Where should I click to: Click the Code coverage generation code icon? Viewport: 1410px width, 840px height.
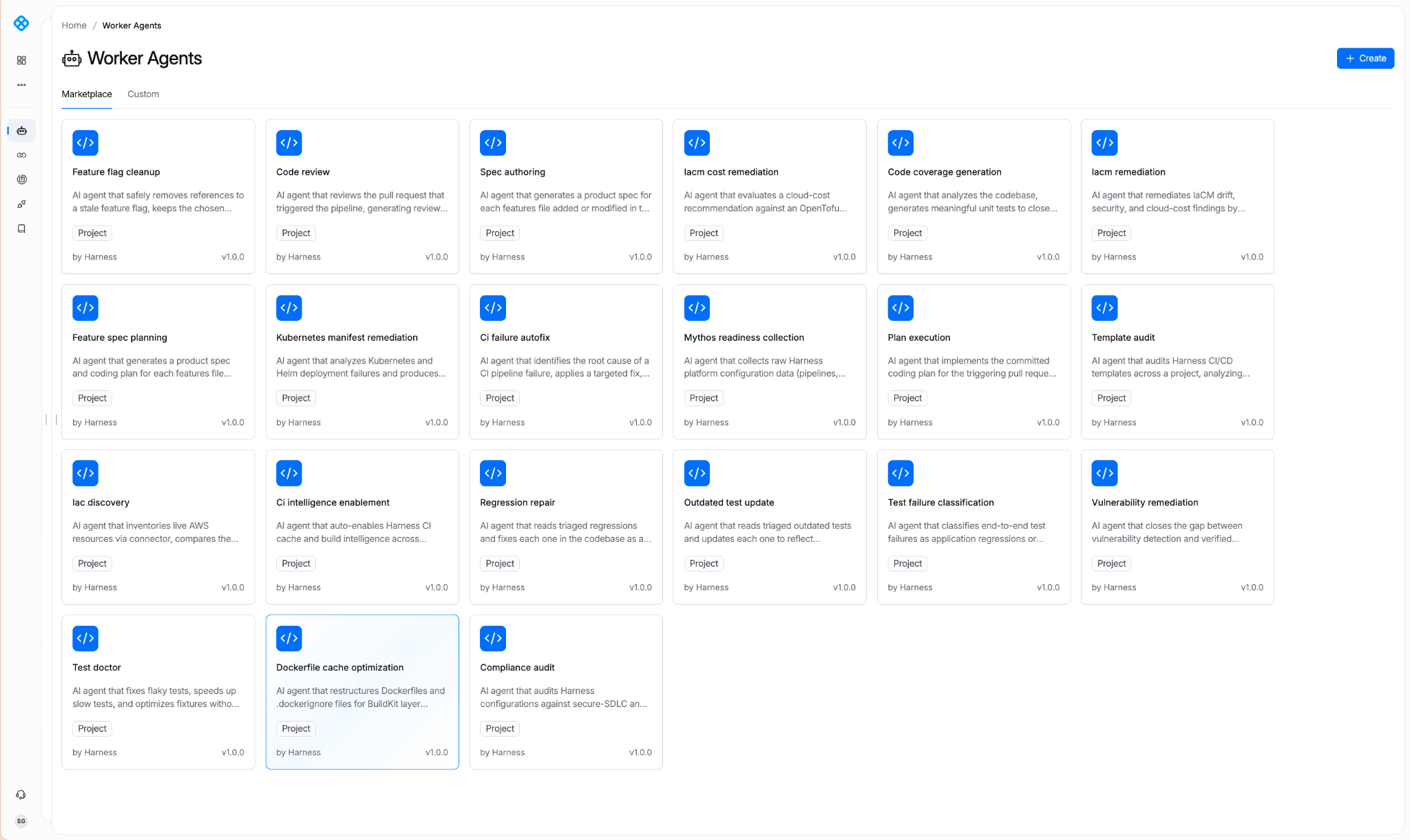click(x=901, y=143)
